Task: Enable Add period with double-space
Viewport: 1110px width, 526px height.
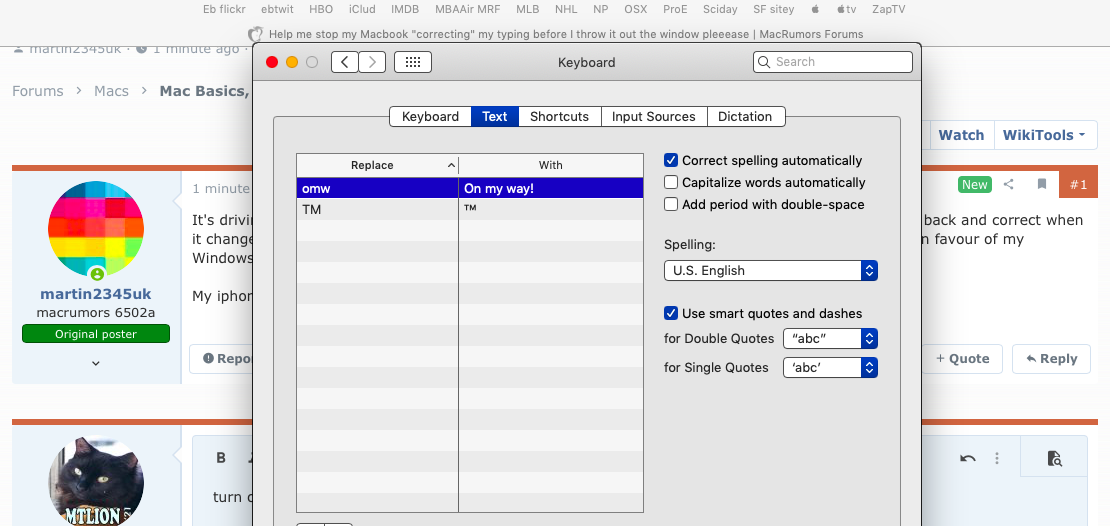Action: (x=671, y=204)
